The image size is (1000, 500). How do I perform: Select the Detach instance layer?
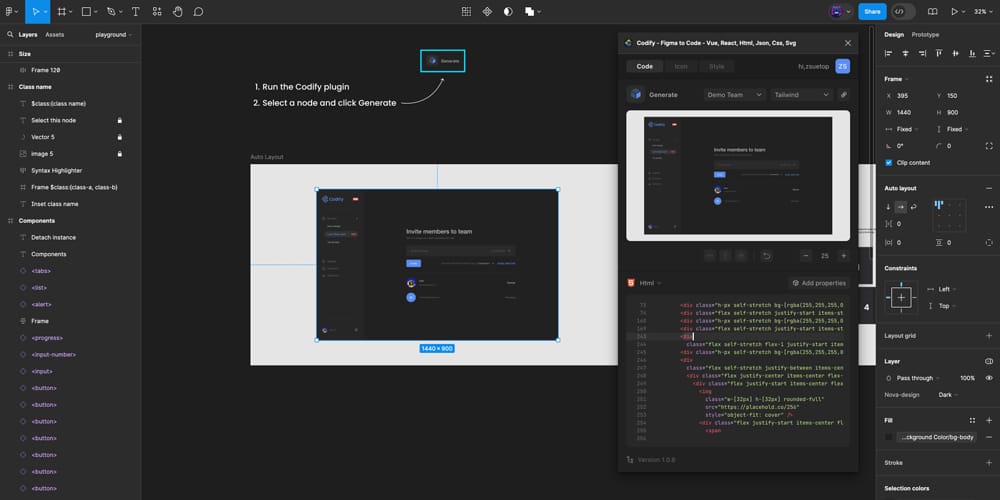[53, 237]
